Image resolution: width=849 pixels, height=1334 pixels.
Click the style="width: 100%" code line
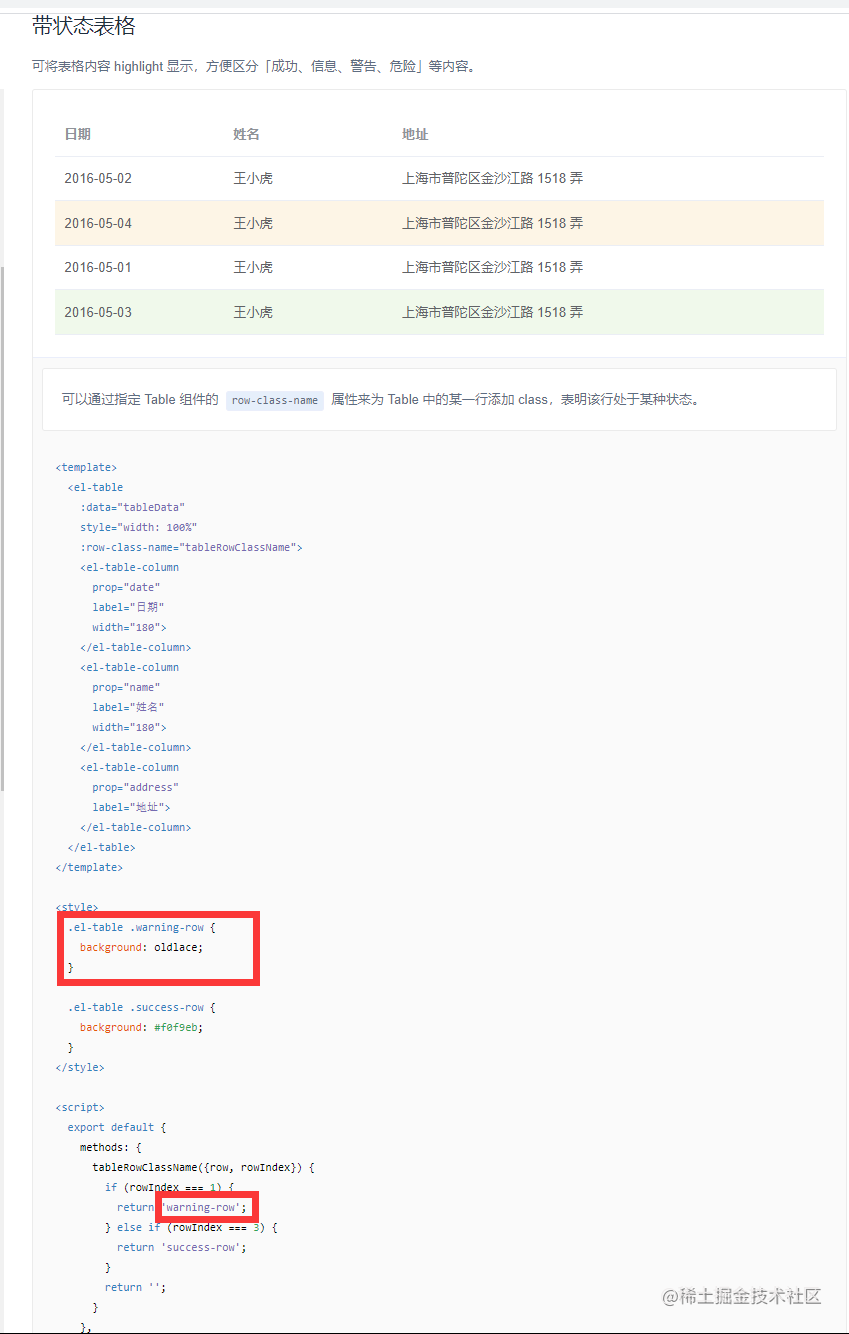(x=139, y=527)
